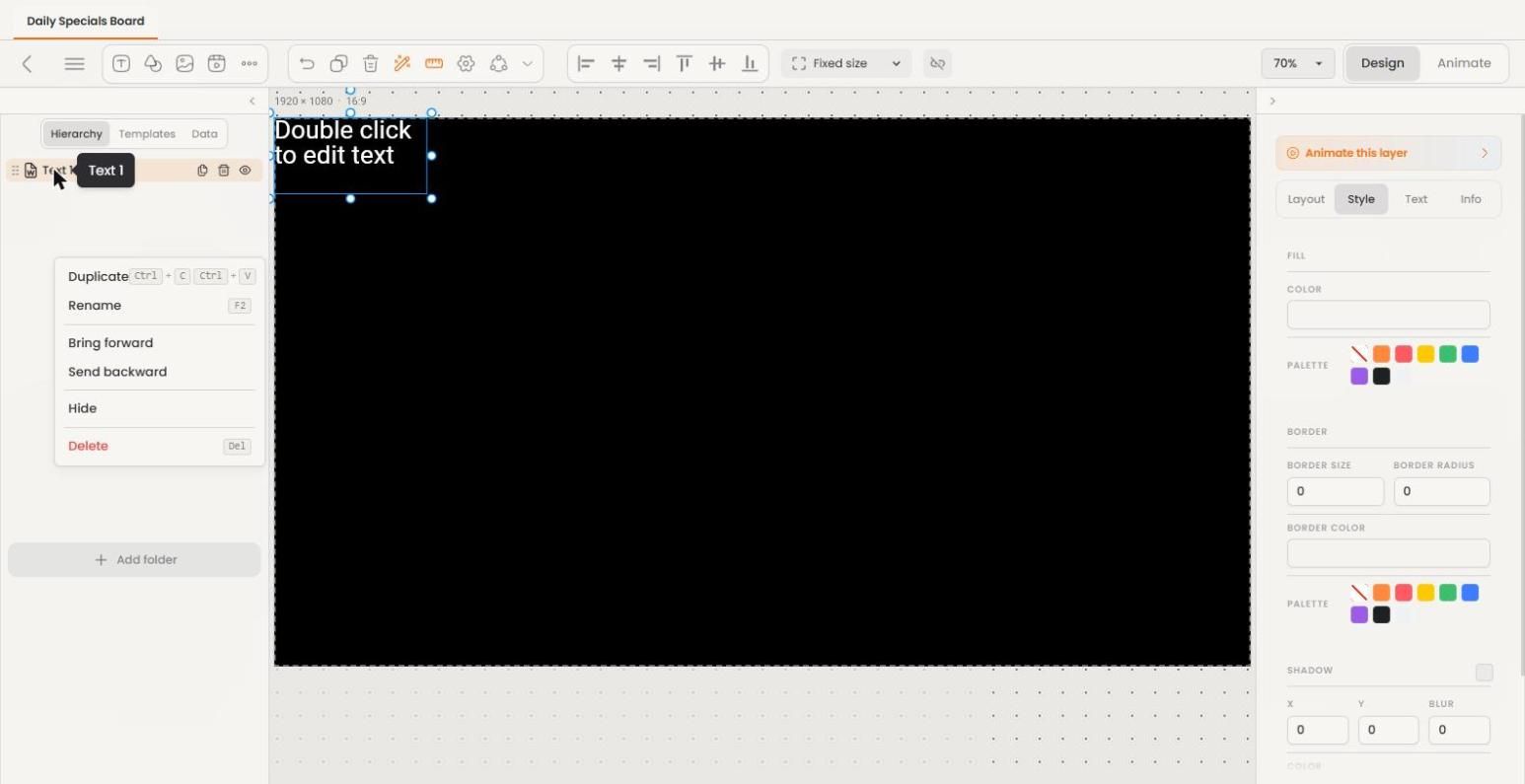Image resolution: width=1525 pixels, height=784 pixels.
Task: Click the group/components triangle icon
Action: coord(498,63)
